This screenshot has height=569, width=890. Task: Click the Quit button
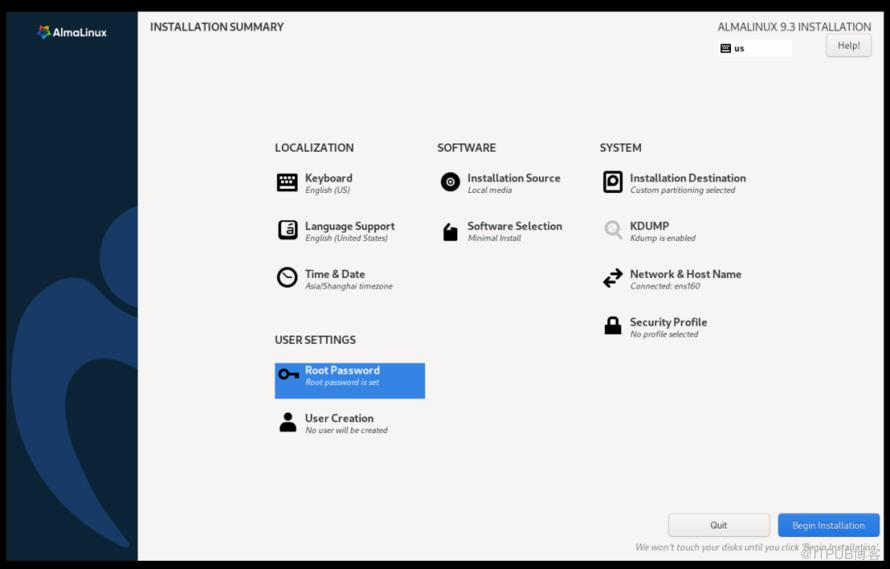719,525
